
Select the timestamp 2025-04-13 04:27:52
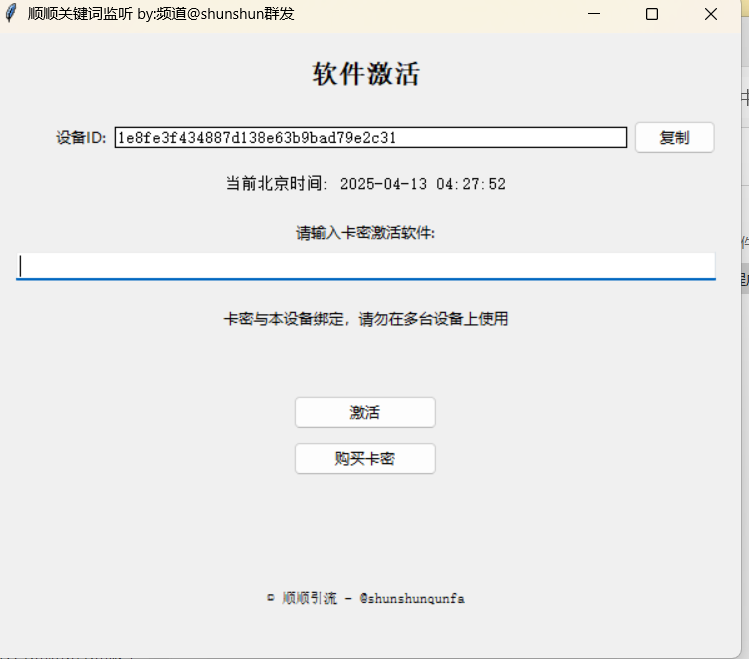pyautogui.click(x=422, y=184)
